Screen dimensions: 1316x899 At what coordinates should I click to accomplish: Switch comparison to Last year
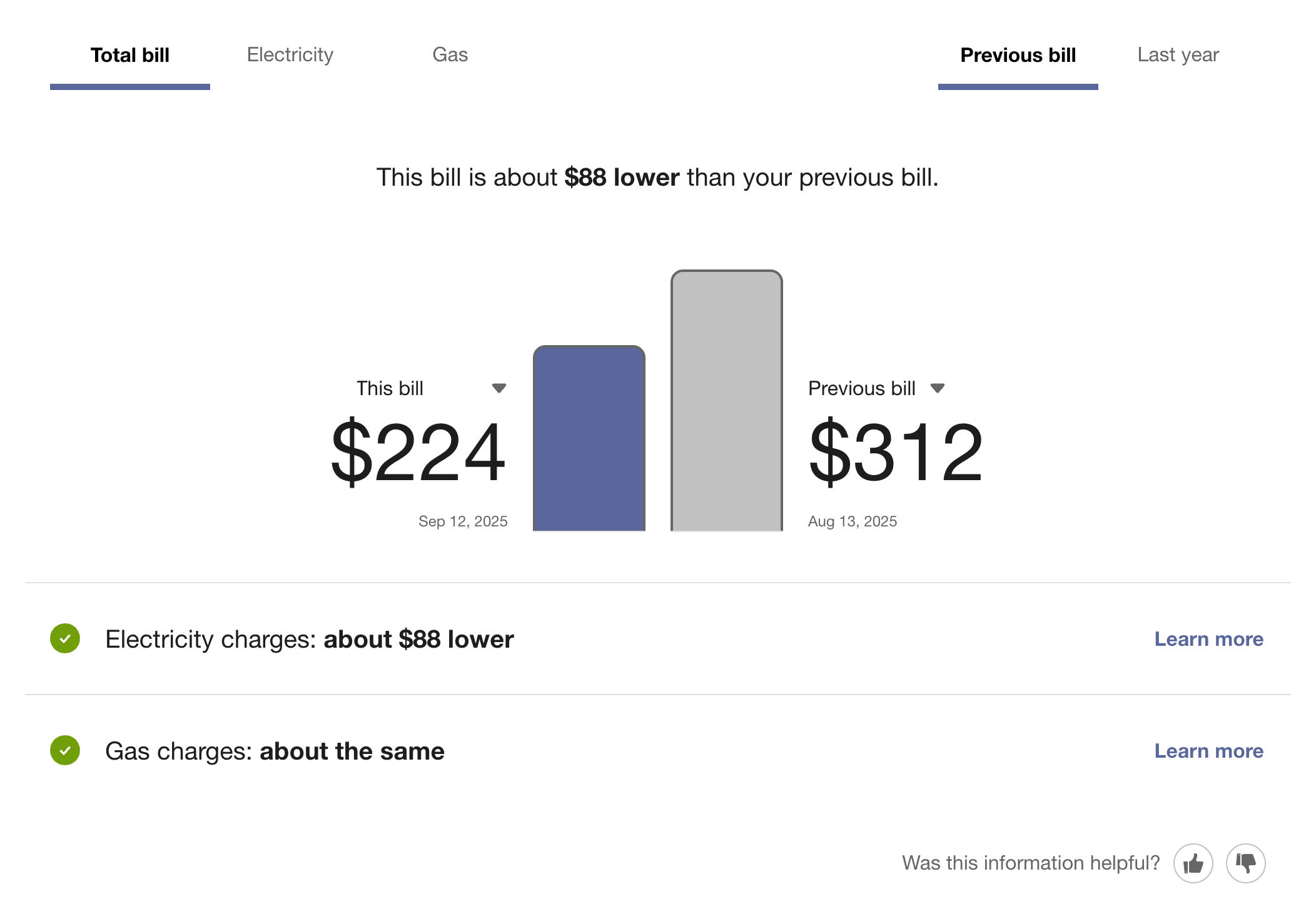point(1178,55)
